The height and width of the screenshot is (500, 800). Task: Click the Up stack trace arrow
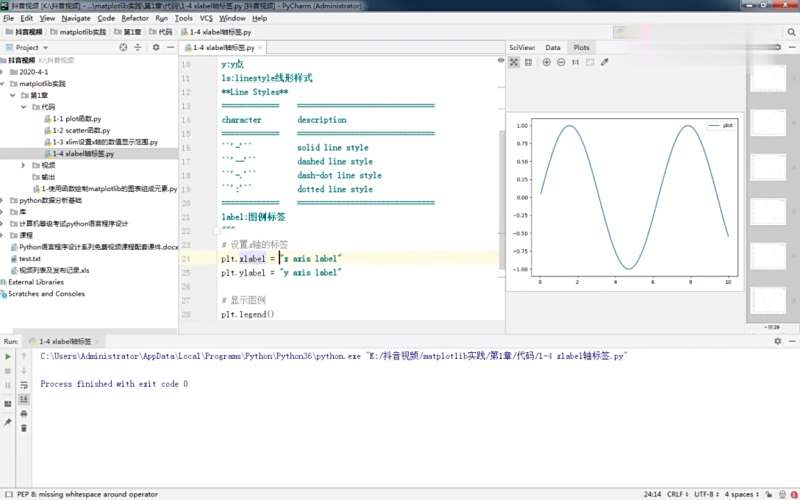[23, 357]
